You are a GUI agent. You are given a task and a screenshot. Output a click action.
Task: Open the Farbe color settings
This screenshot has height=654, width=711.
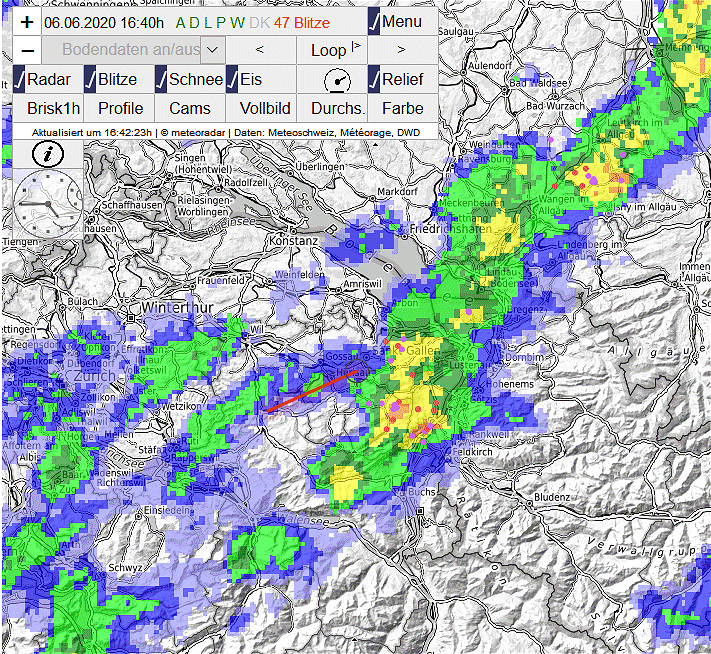click(x=403, y=108)
